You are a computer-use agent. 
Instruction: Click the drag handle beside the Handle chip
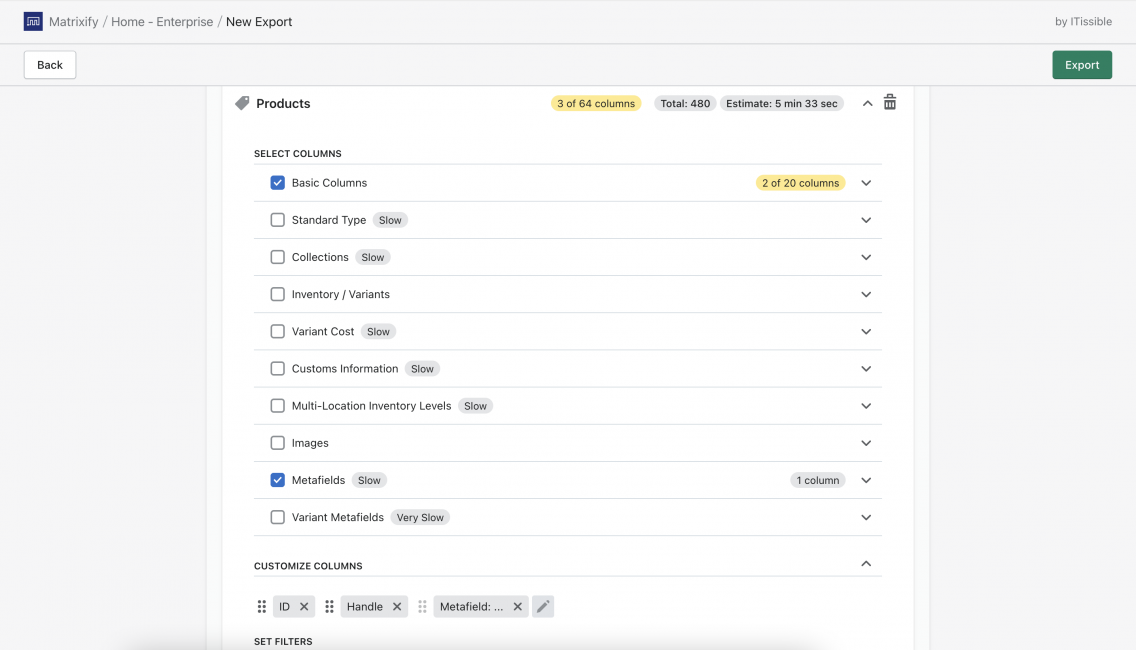[329, 606]
